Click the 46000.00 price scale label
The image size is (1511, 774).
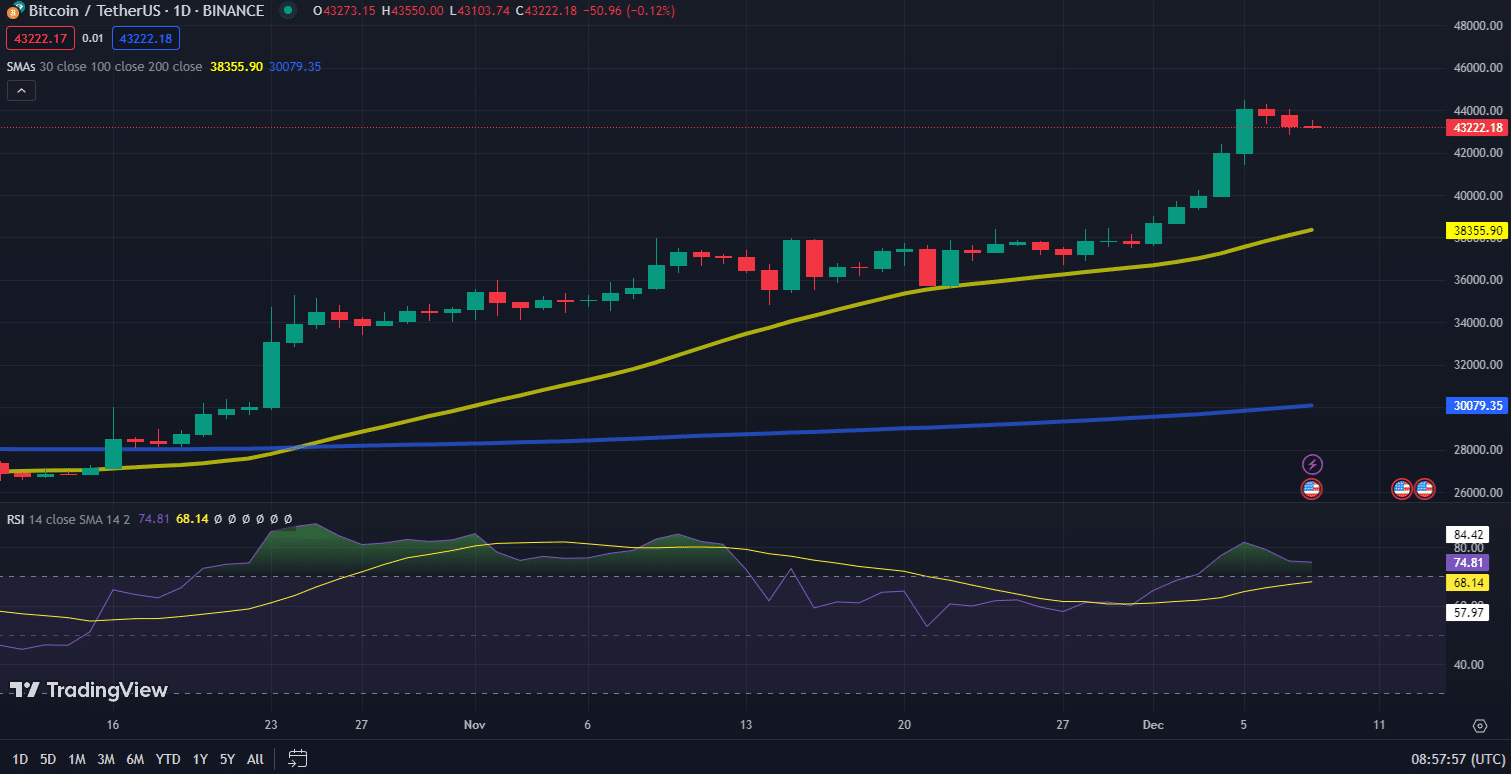pos(1477,68)
